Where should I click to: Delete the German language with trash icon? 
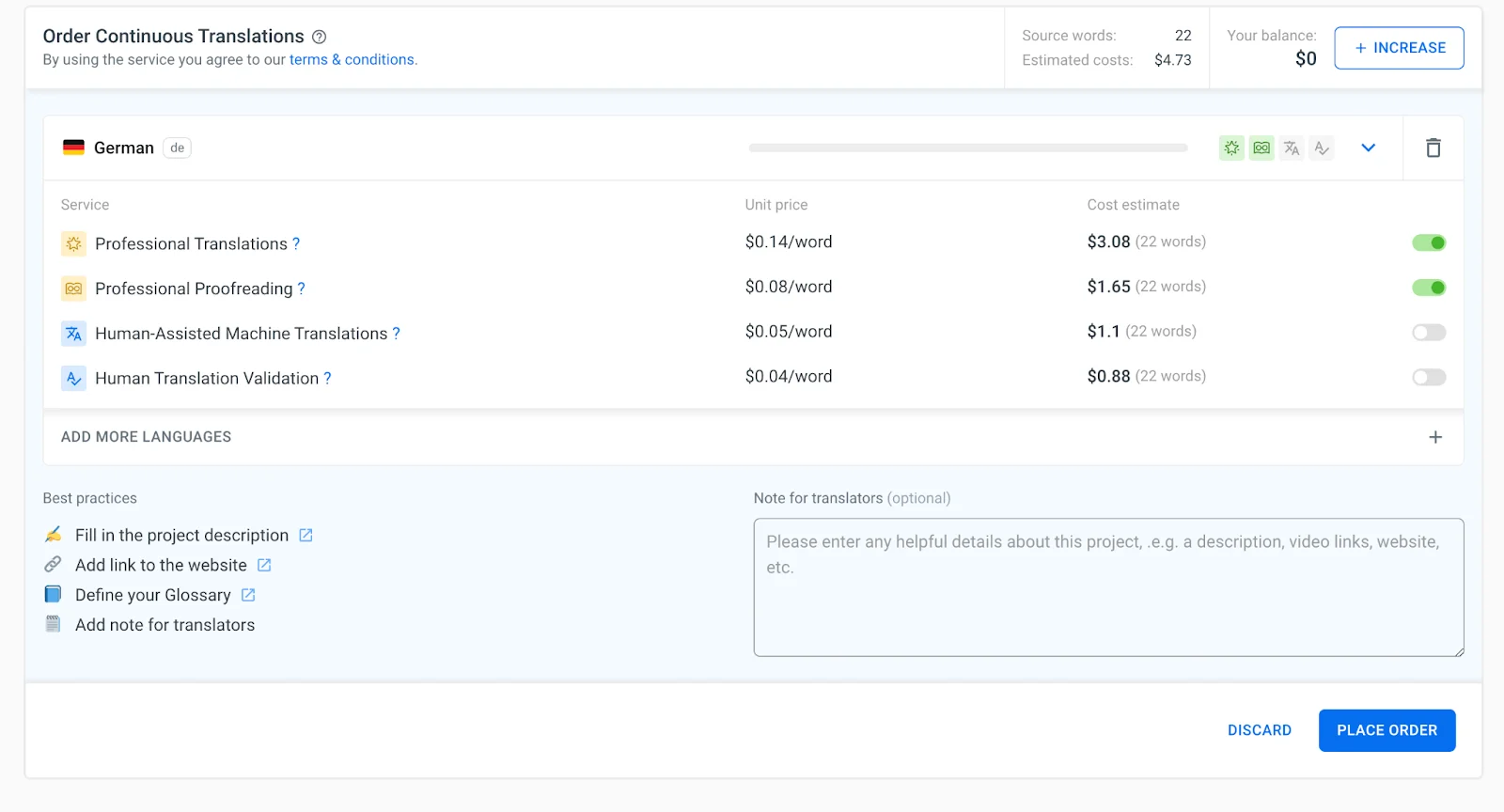1433,148
